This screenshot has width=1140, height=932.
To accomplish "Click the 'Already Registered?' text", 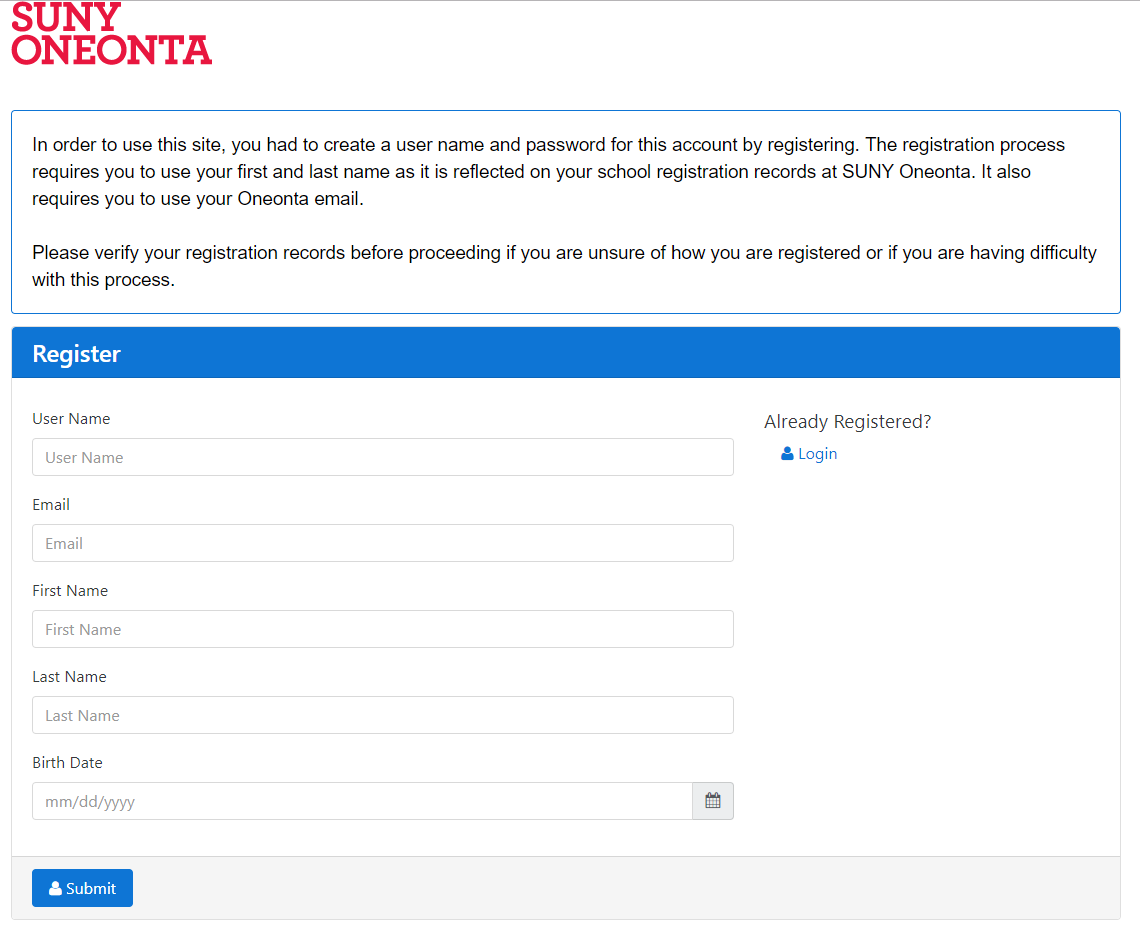I will tap(847, 422).
